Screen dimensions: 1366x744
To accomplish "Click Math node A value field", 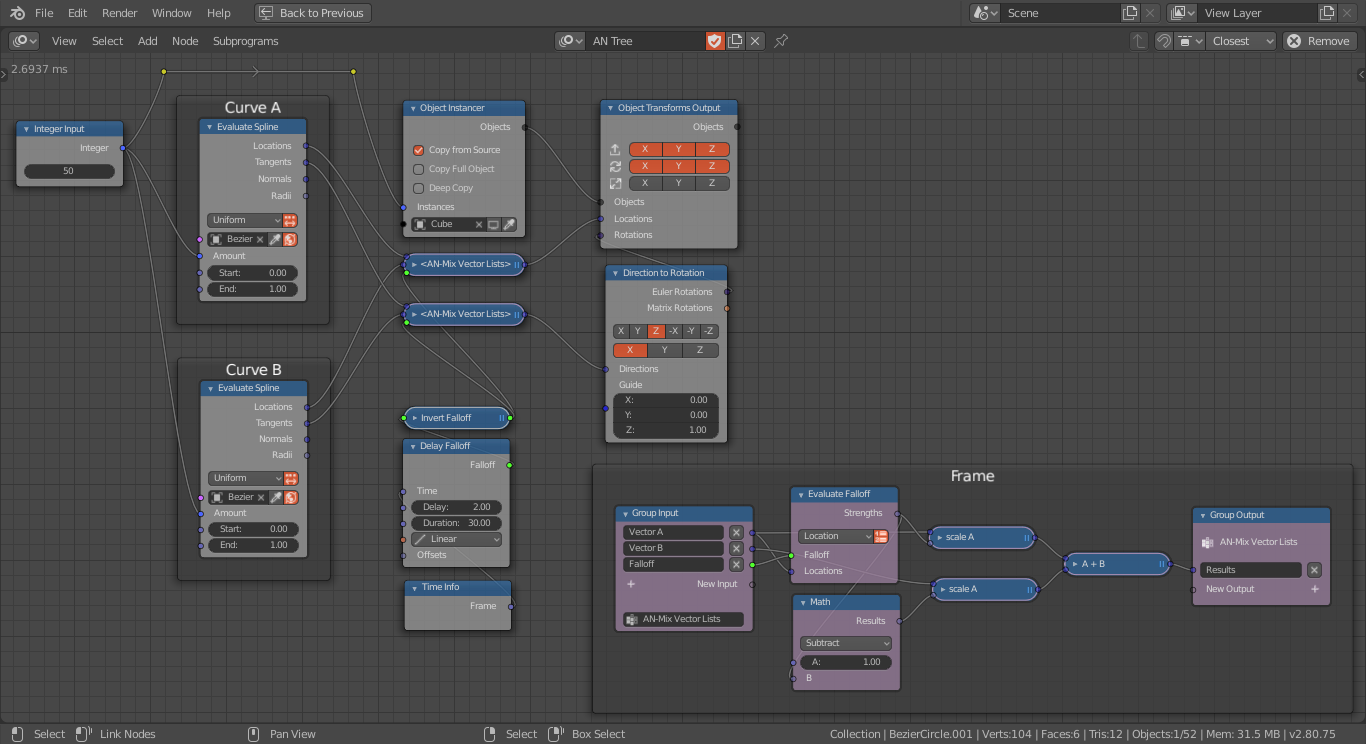I will point(845,662).
